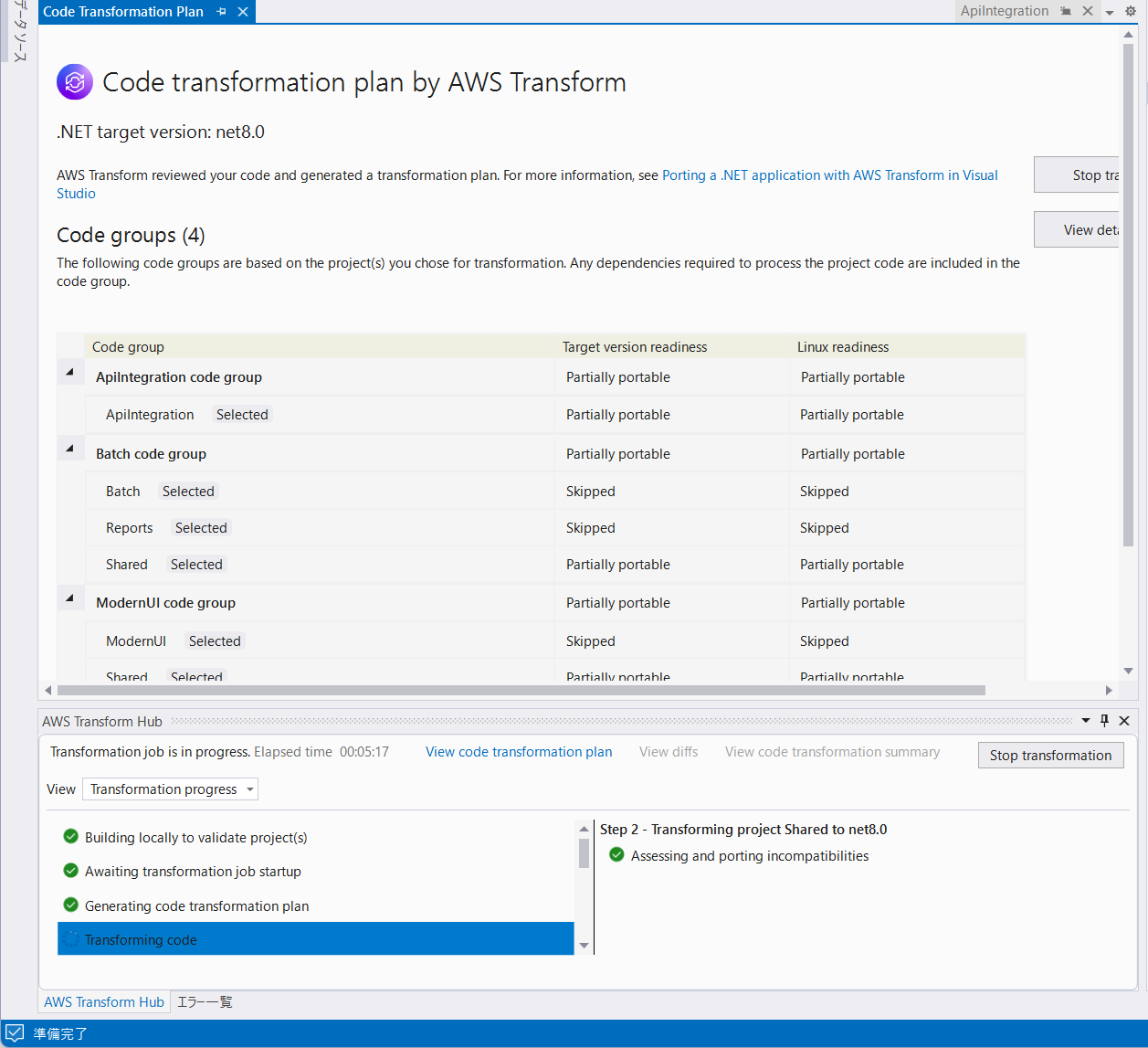Click the horizontal scrollbar thumb of the plan
Viewport: 1148px width, 1048px height.
[x=521, y=691]
